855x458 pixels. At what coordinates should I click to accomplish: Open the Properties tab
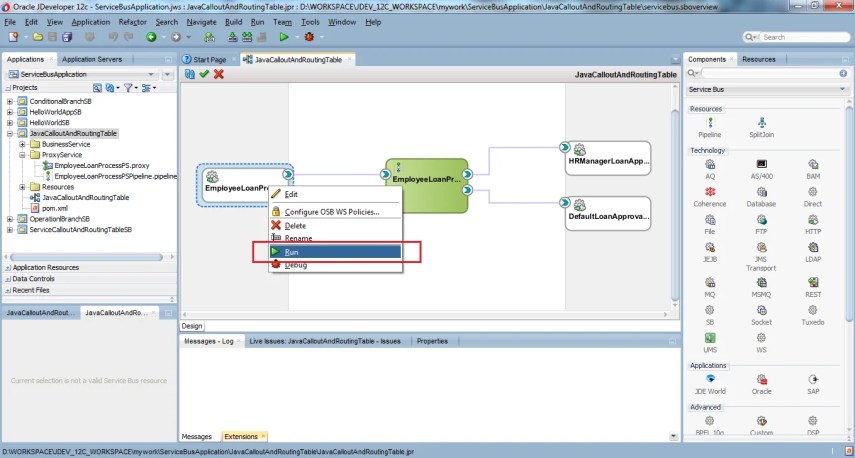[x=432, y=341]
